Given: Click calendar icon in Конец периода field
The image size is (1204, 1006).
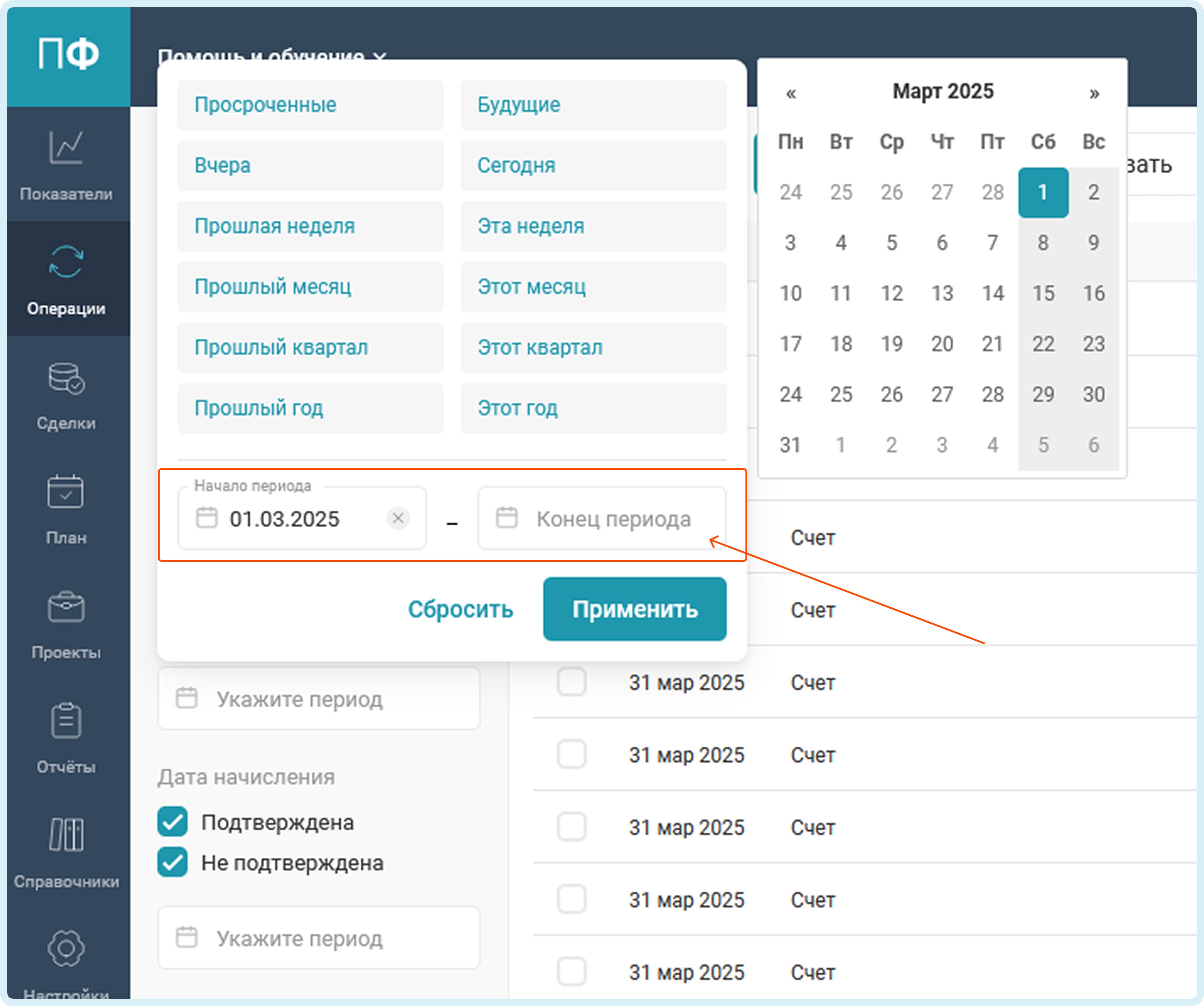Looking at the screenshot, I should point(506,517).
